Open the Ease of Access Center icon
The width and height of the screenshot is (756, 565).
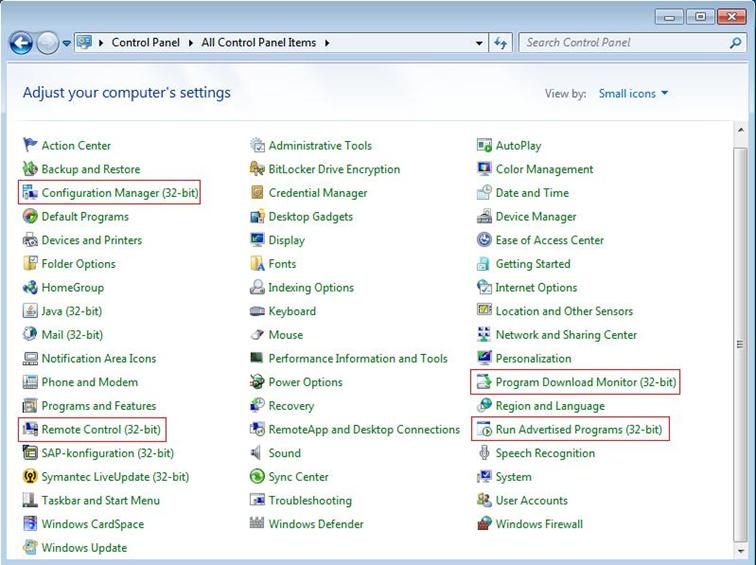(x=484, y=239)
